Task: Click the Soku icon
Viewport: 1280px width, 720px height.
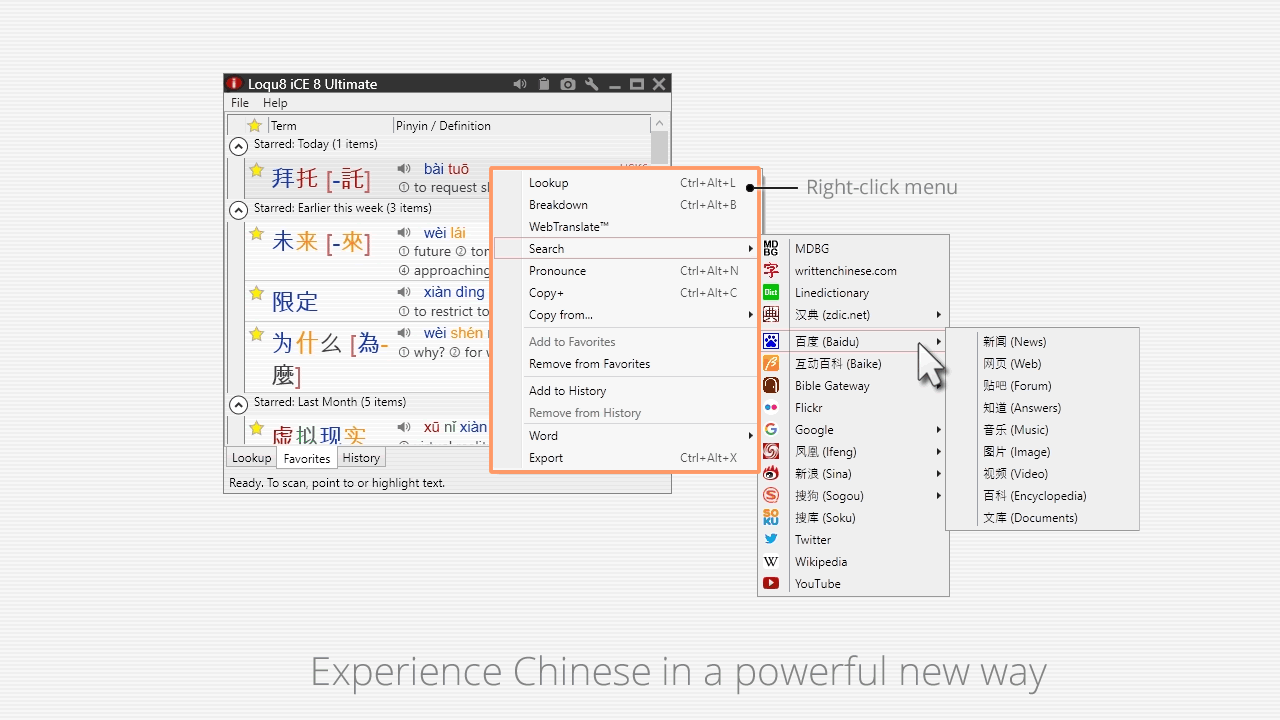Action: (x=771, y=517)
